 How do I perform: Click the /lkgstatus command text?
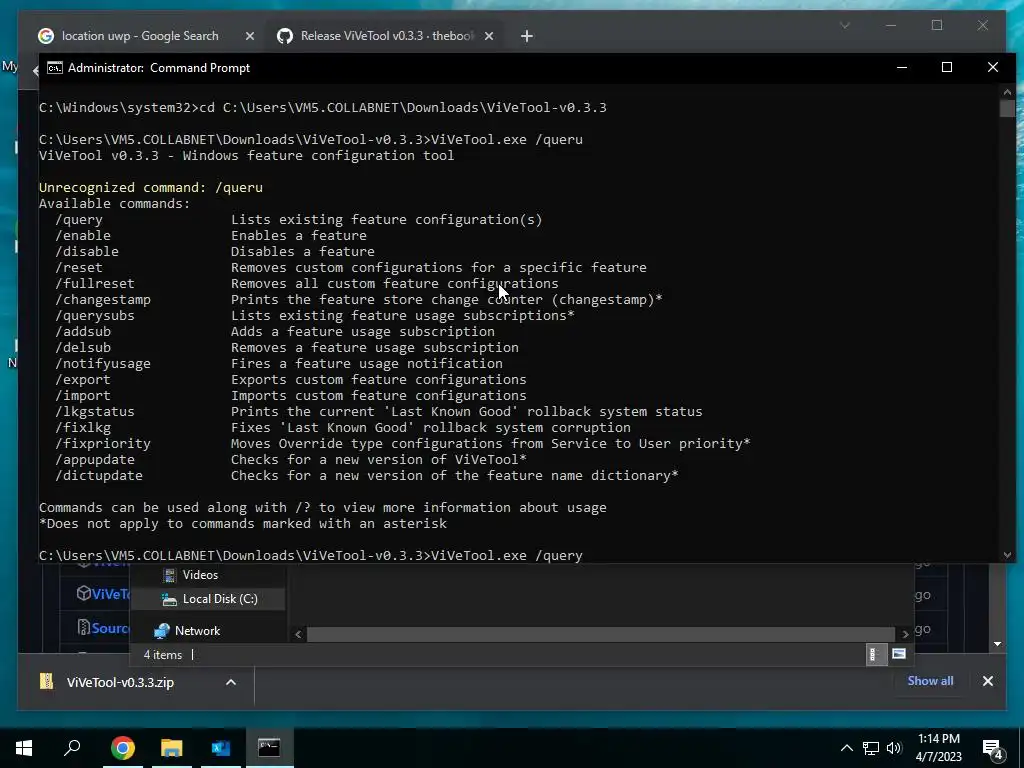95,411
